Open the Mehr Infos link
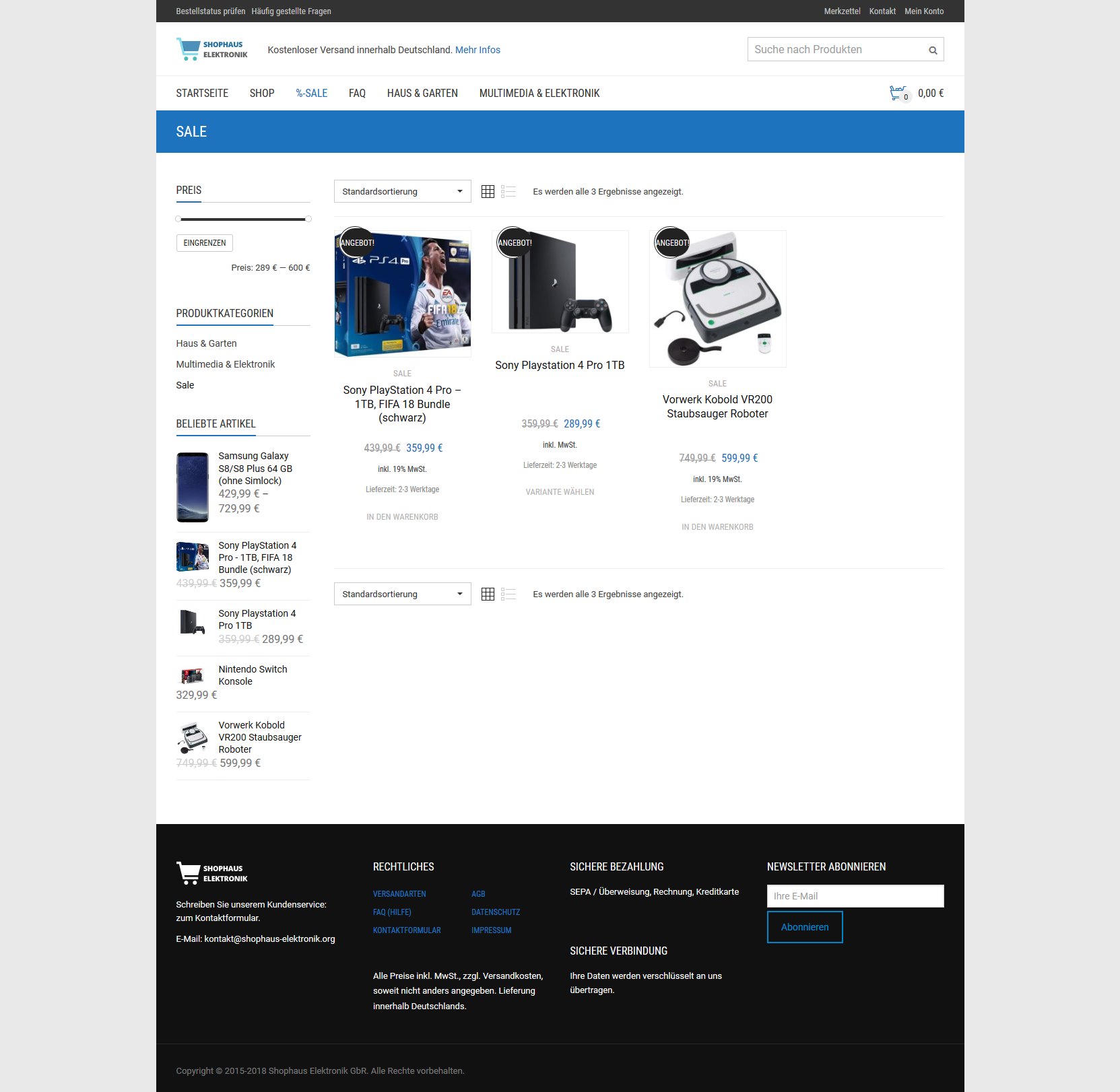Image resolution: width=1120 pixels, height=1092 pixels. point(477,50)
